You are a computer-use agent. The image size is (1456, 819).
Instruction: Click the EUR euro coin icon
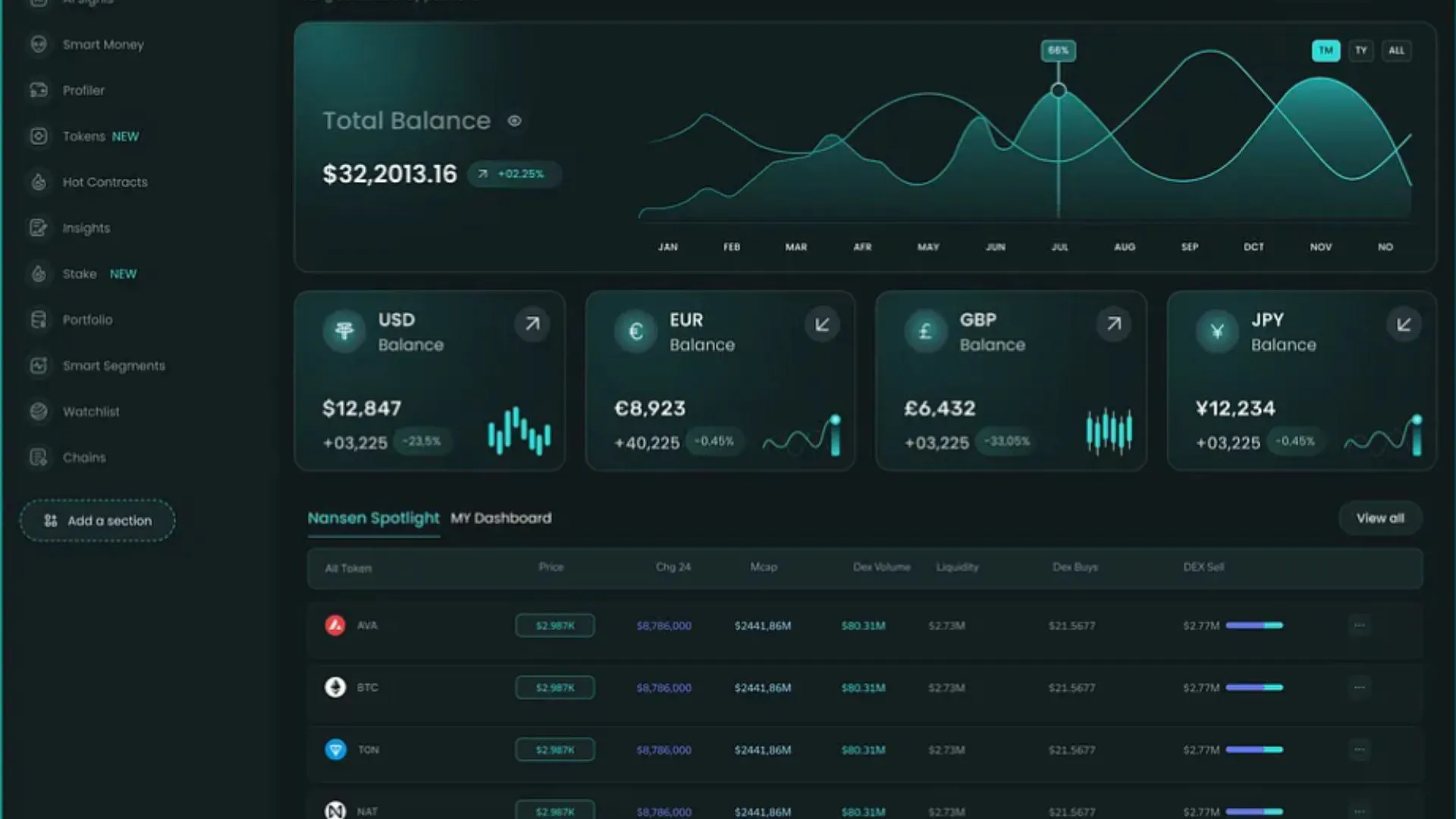pos(635,331)
